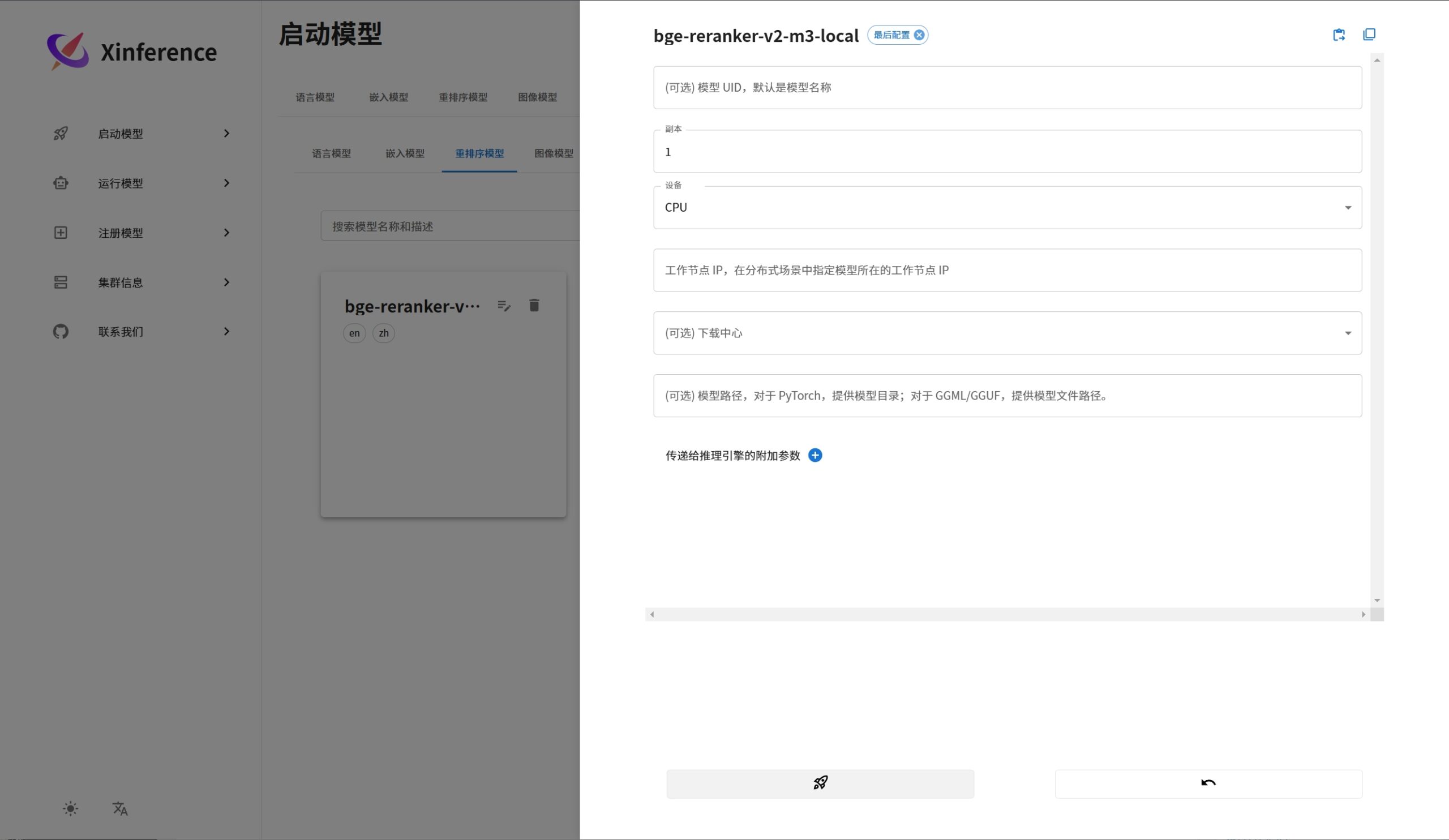
Task: Expand the 注册模型 sidebar chevron
Action: [226, 232]
